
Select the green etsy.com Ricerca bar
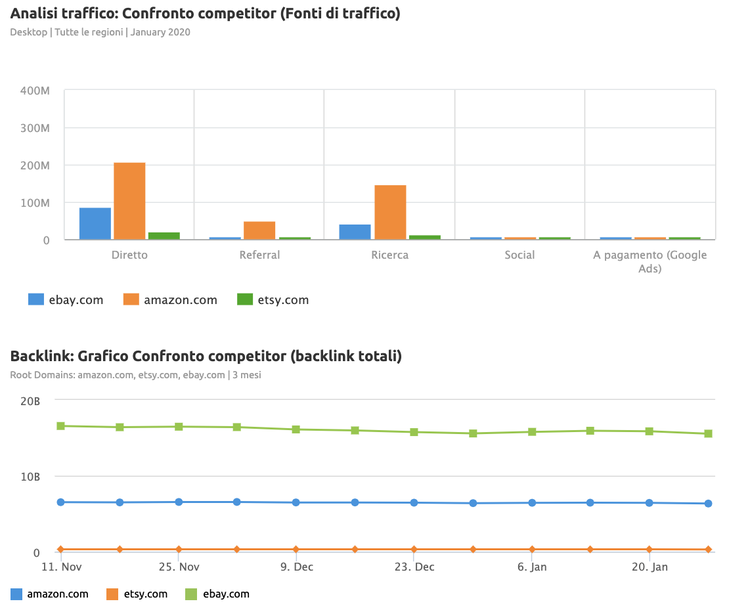[425, 237]
